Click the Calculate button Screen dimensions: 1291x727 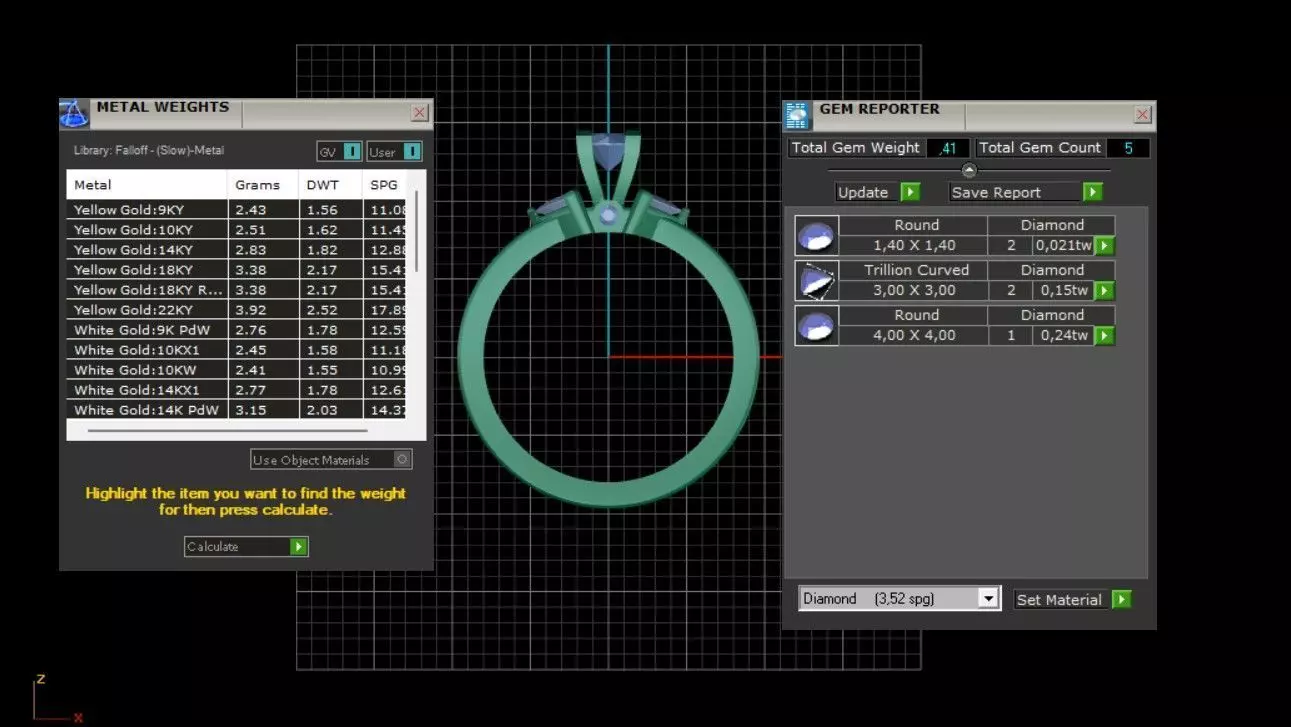click(x=246, y=547)
